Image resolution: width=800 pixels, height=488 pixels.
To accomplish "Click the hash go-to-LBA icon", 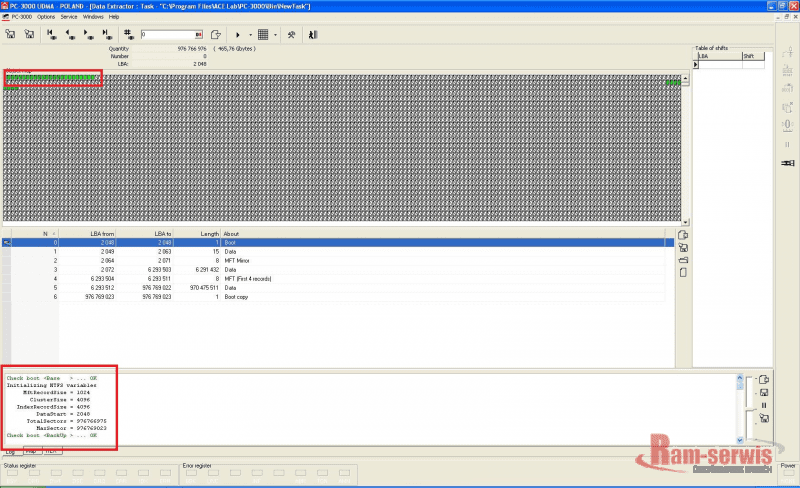I will click(129, 34).
